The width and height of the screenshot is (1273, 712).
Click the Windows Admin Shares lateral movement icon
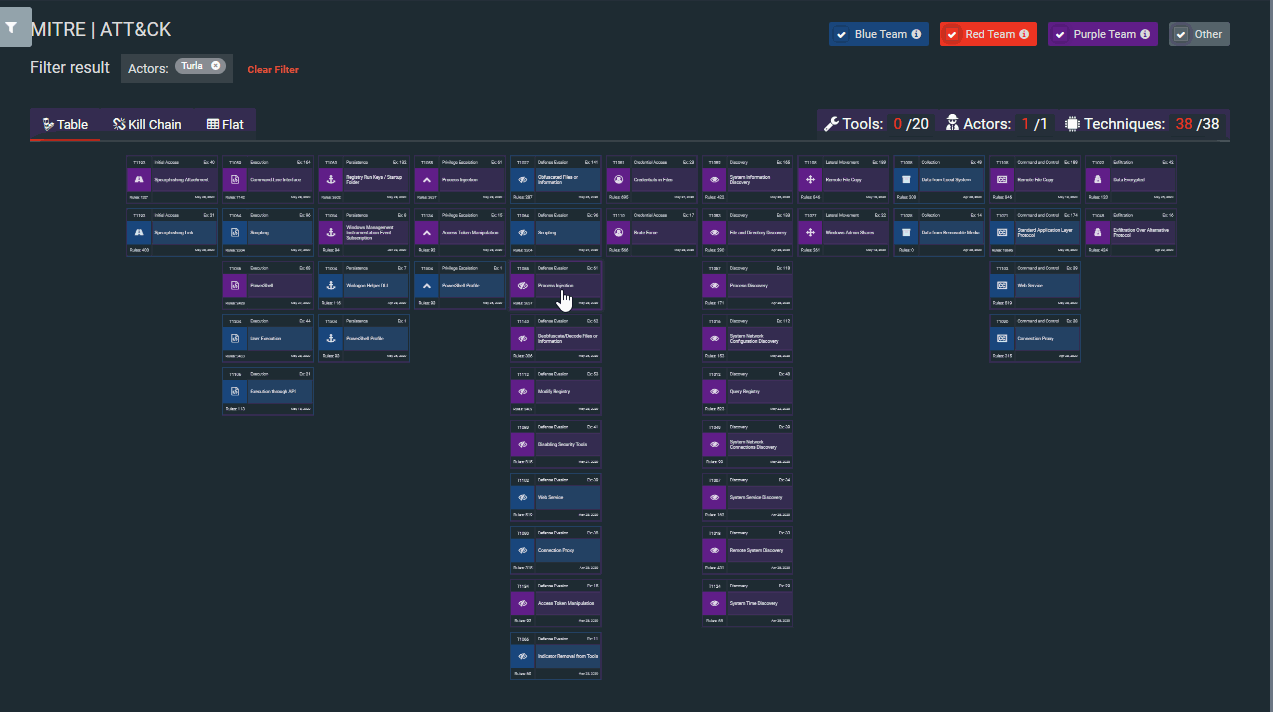[x=811, y=232]
